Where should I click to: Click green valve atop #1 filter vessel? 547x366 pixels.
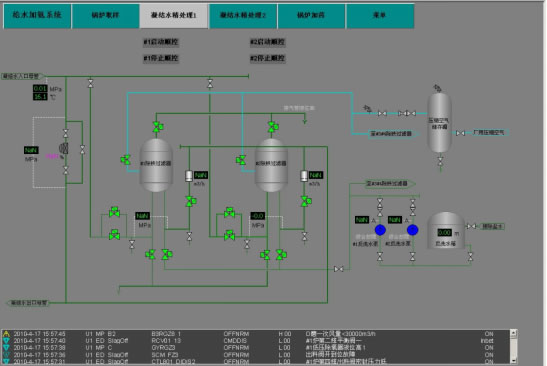pyautogui.click(x=158, y=127)
